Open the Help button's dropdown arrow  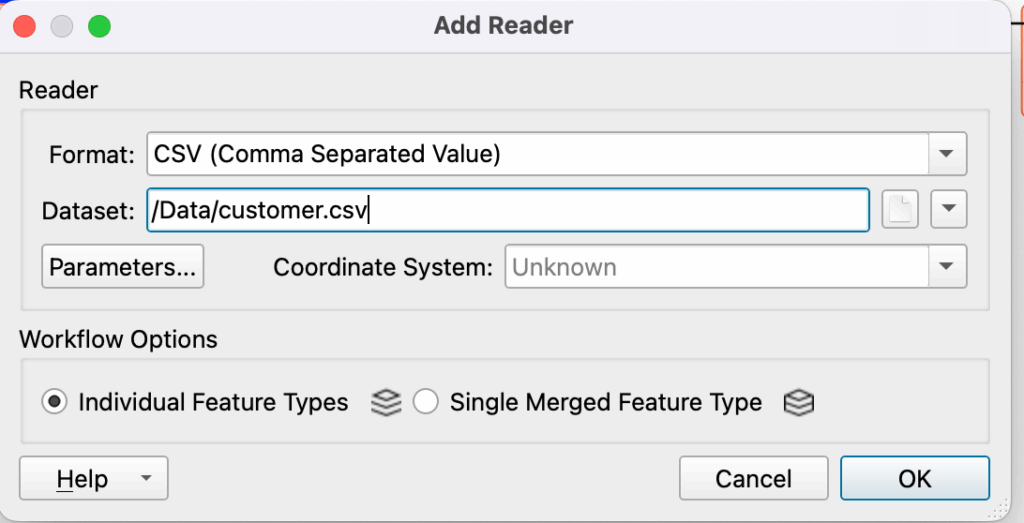point(146,479)
